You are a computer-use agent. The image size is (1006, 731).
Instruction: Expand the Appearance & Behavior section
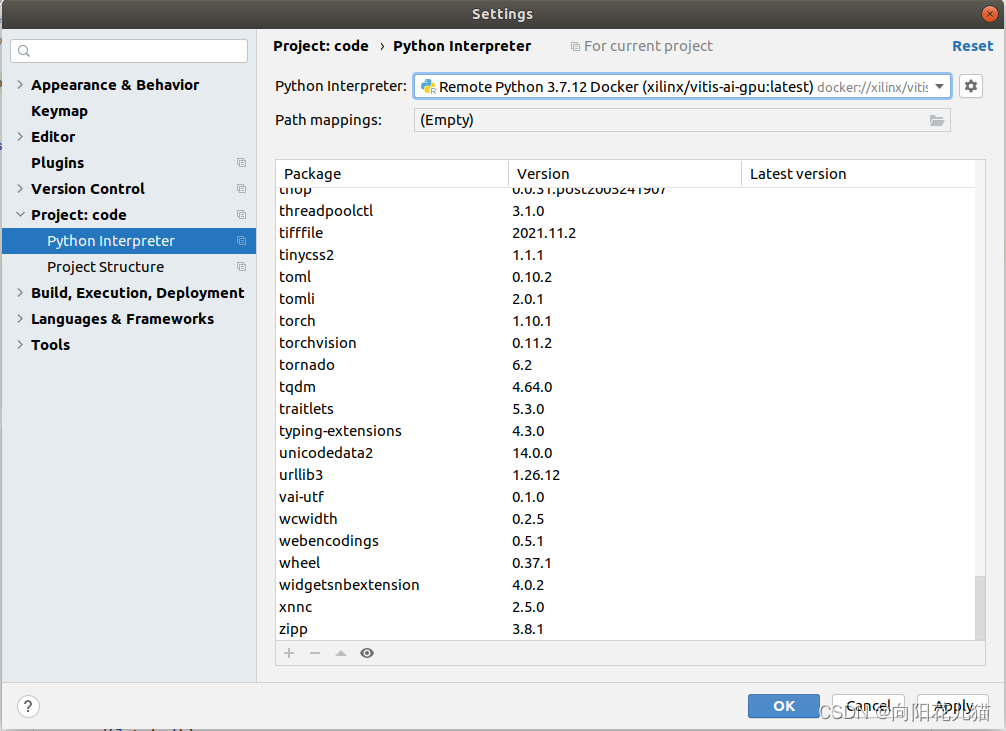tap(18, 85)
